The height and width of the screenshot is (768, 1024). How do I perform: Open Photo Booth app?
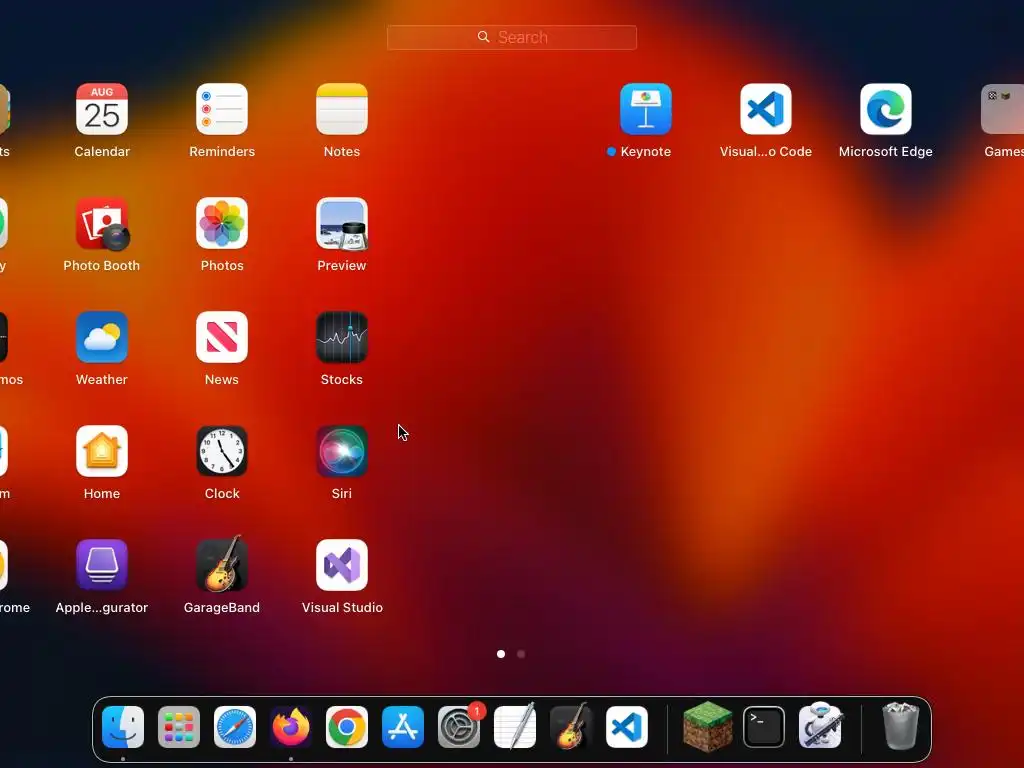coord(102,223)
